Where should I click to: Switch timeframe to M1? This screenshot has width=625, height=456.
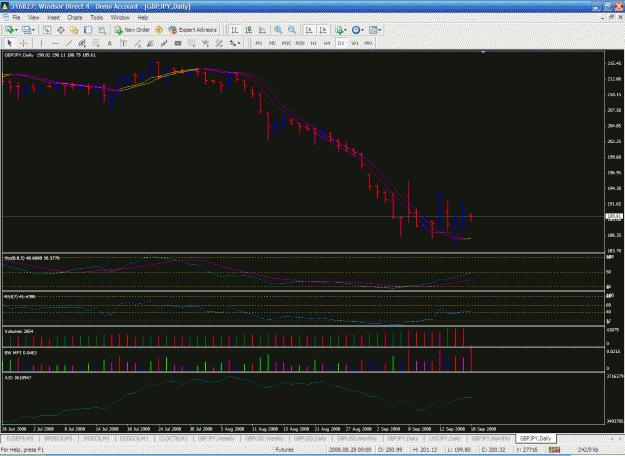(x=259, y=43)
